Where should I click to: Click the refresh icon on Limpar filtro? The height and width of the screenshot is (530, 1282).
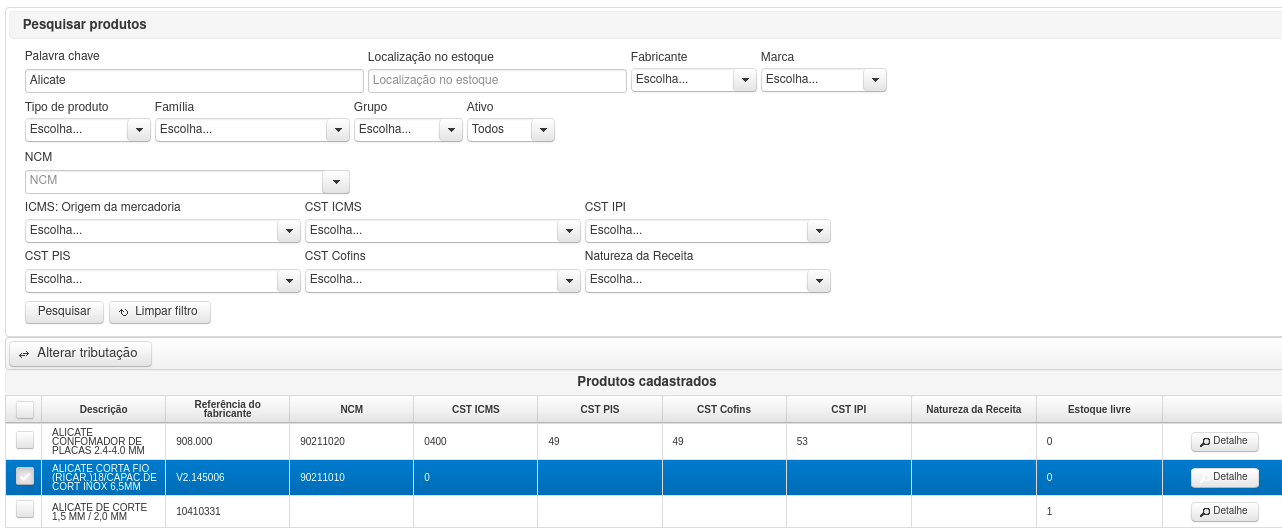tap(124, 313)
